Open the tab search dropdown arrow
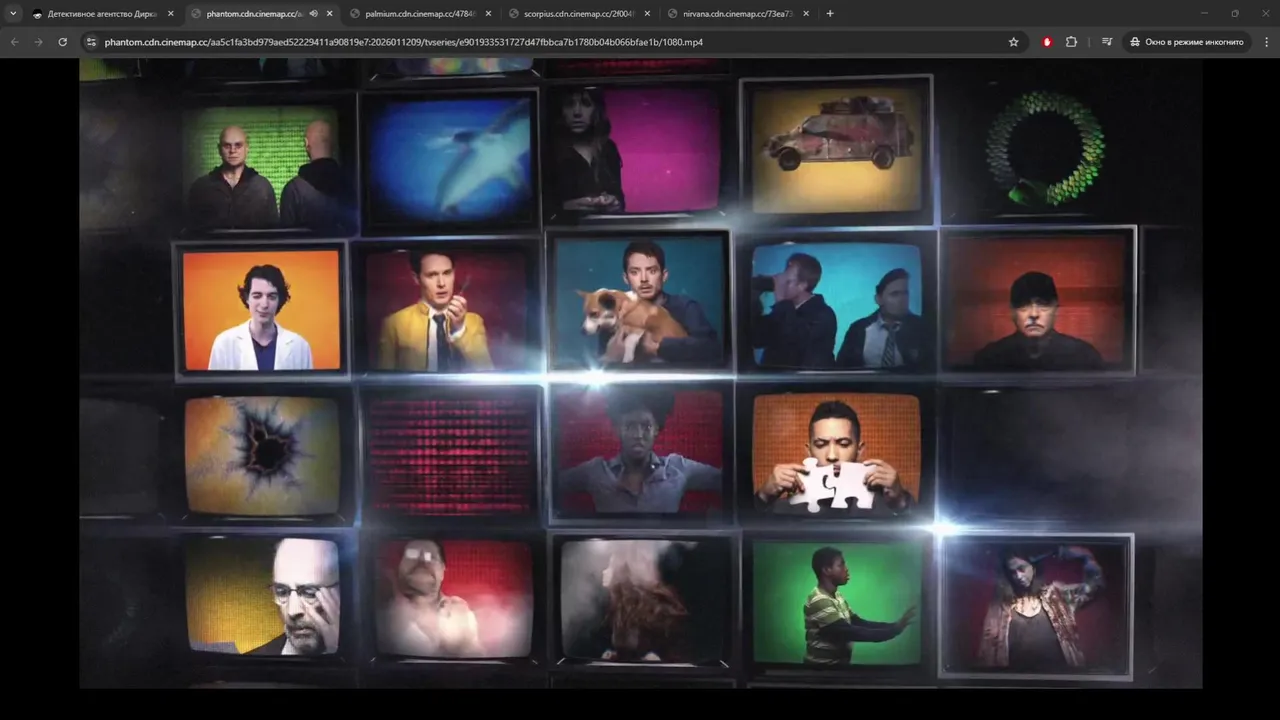The height and width of the screenshot is (720, 1280). tap(13, 14)
